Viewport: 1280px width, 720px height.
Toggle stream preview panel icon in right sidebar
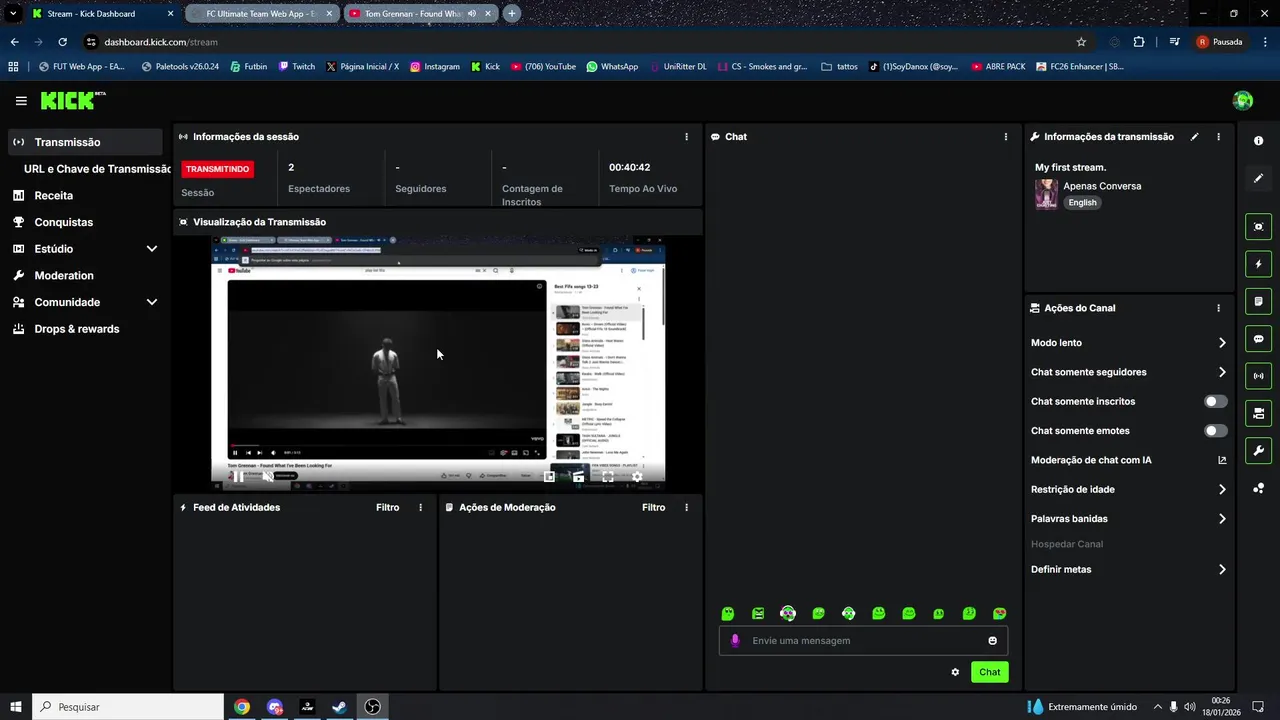tap(1258, 227)
